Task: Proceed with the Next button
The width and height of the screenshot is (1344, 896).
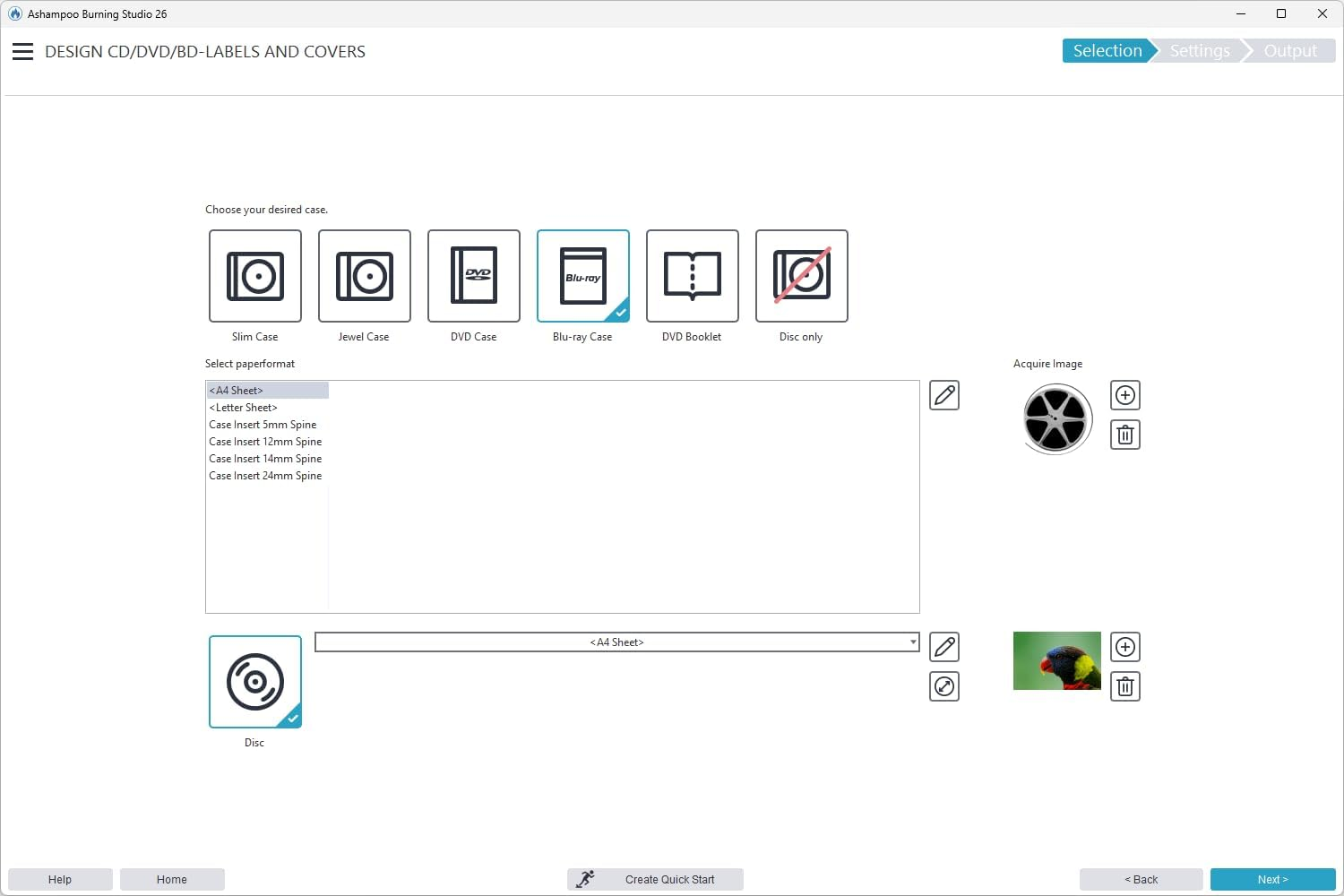Action: point(1271,879)
